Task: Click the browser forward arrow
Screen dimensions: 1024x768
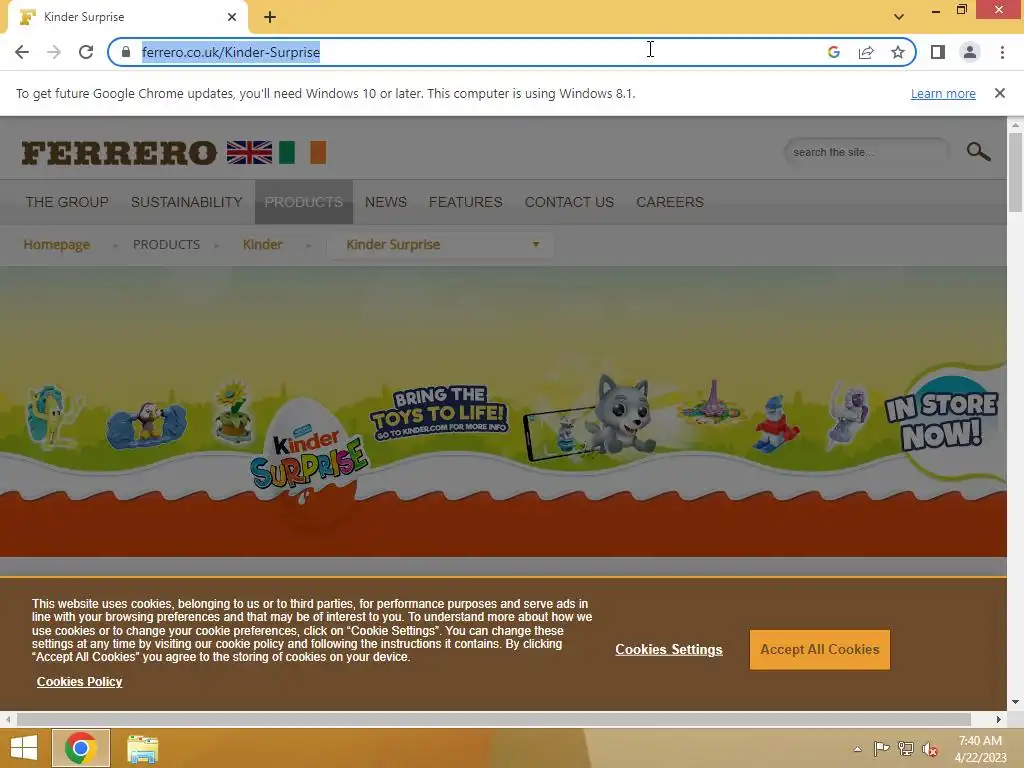Action: 54,52
